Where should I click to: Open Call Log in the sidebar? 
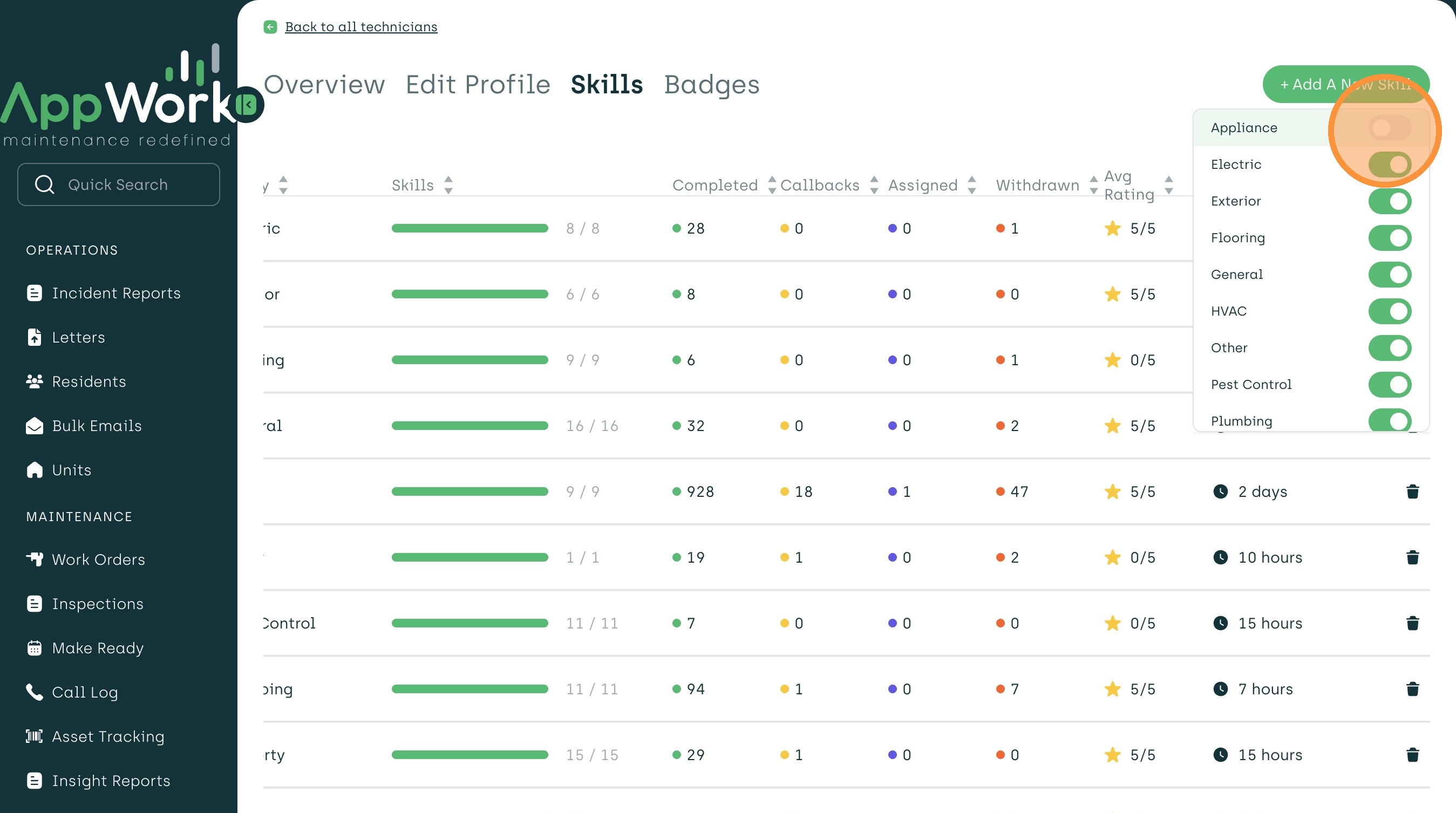click(x=85, y=692)
